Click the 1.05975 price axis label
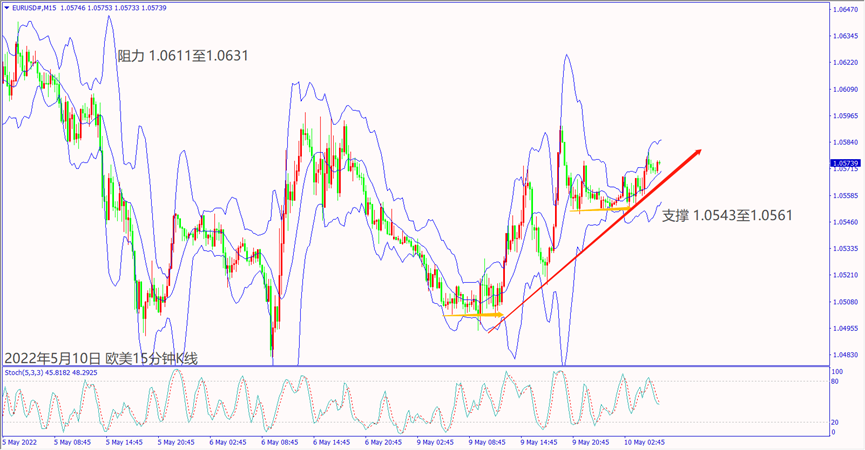The height and width of the screenshot is (450, 865). click(x=845, y=114)
